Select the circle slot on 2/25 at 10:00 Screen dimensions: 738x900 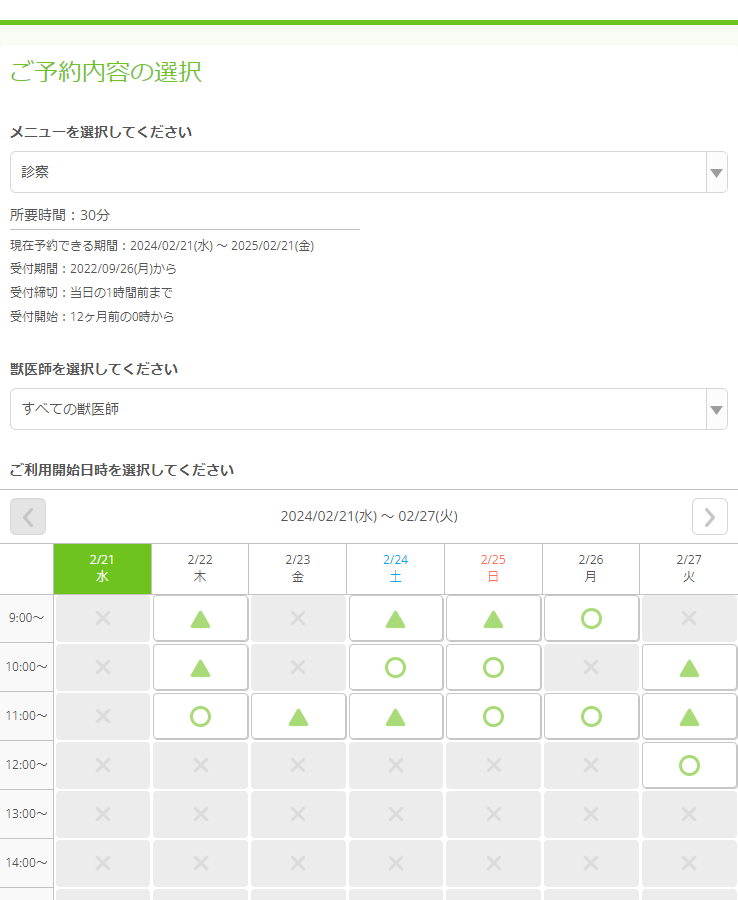pos(493,667)
